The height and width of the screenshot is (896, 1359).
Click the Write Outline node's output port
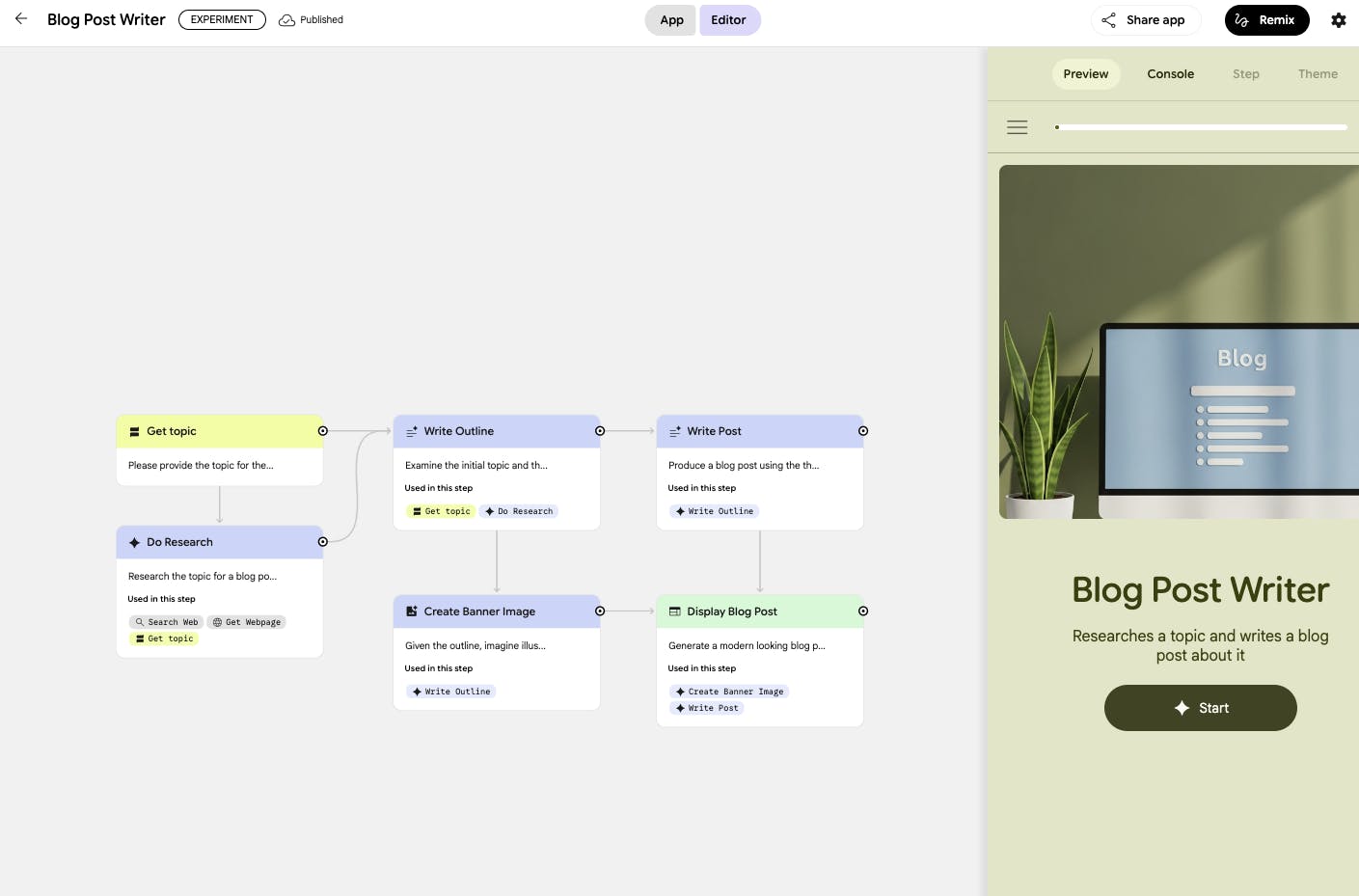(x=600, y=431)
